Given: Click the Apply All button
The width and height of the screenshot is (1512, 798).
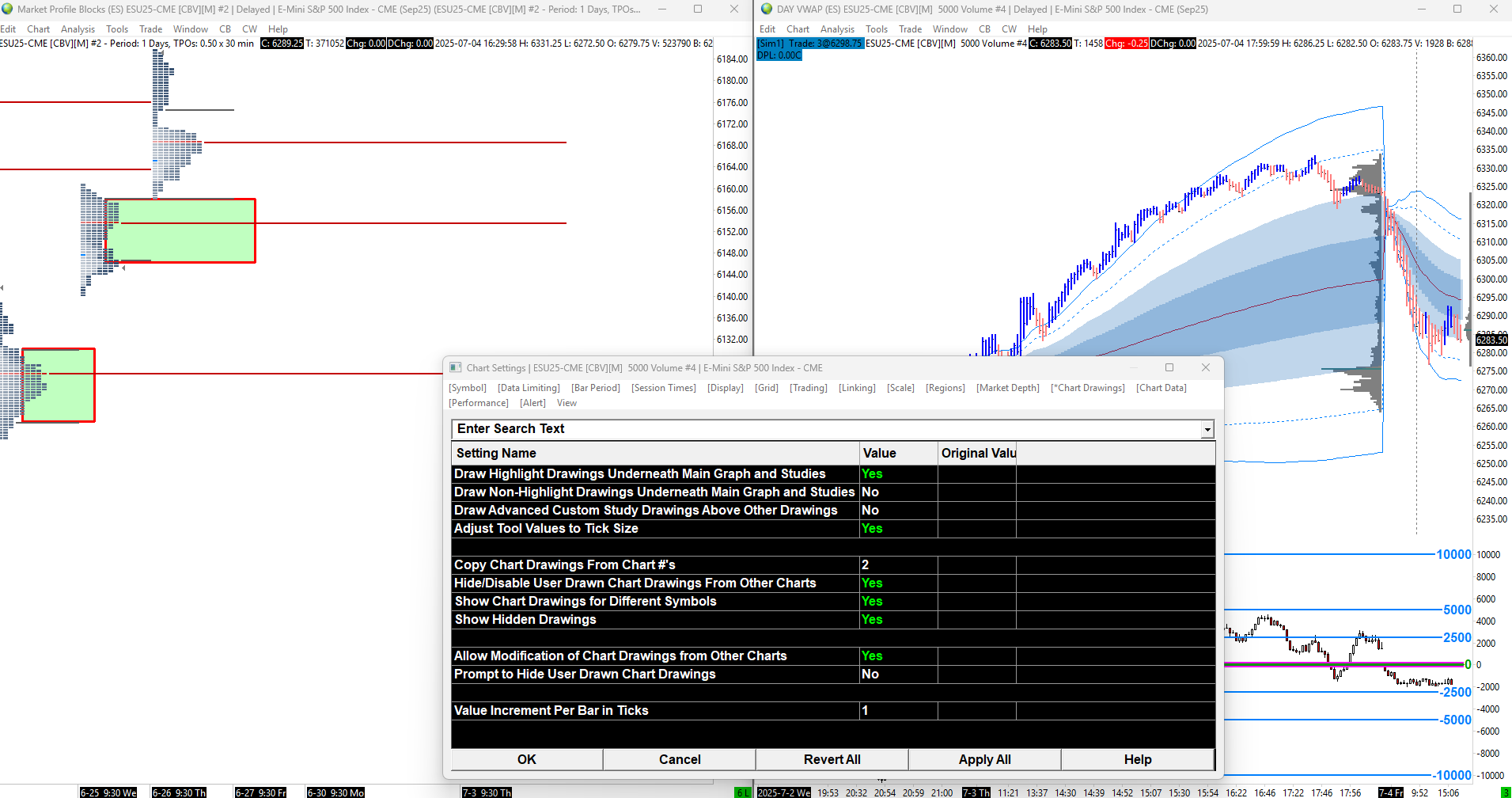Looking at the screenshot, I should pyautogui.click(x=985, y=759).
